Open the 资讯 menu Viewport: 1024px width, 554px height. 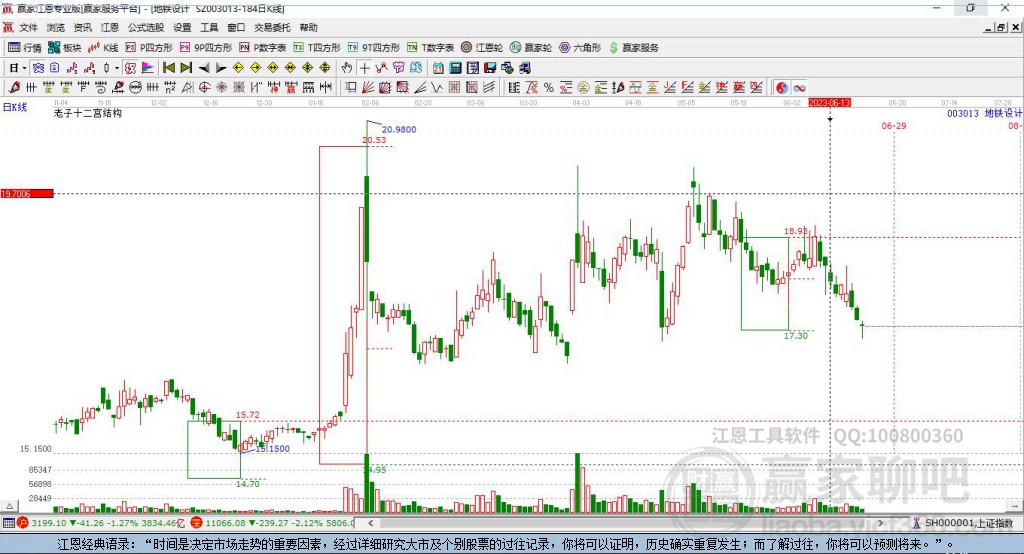pyautogui.click(x=82, y=27)
